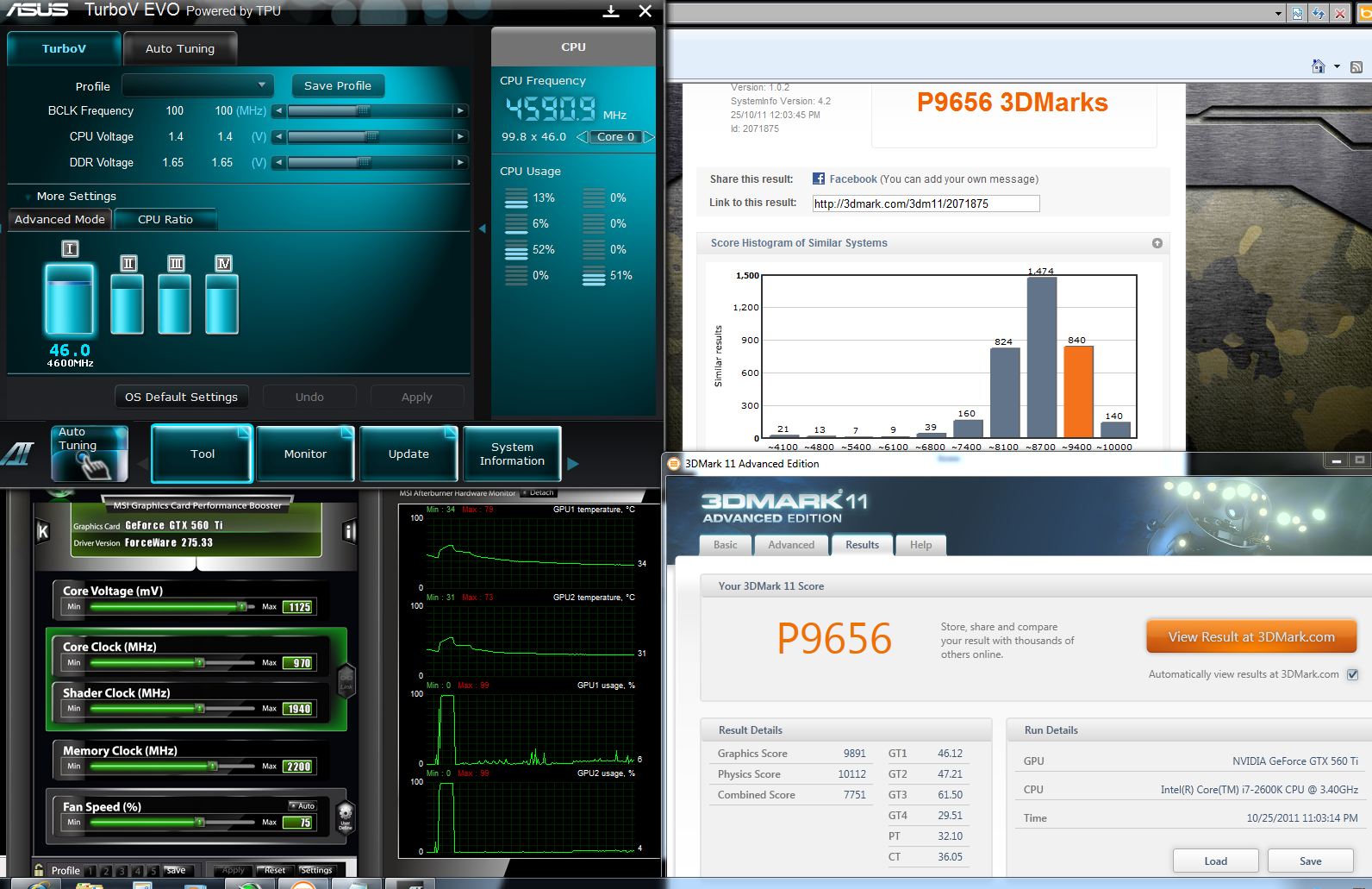Viewport: 1372px width, 889px height.
Task: Select Advanced Mode tab
Action: click(x=59, y=219)
